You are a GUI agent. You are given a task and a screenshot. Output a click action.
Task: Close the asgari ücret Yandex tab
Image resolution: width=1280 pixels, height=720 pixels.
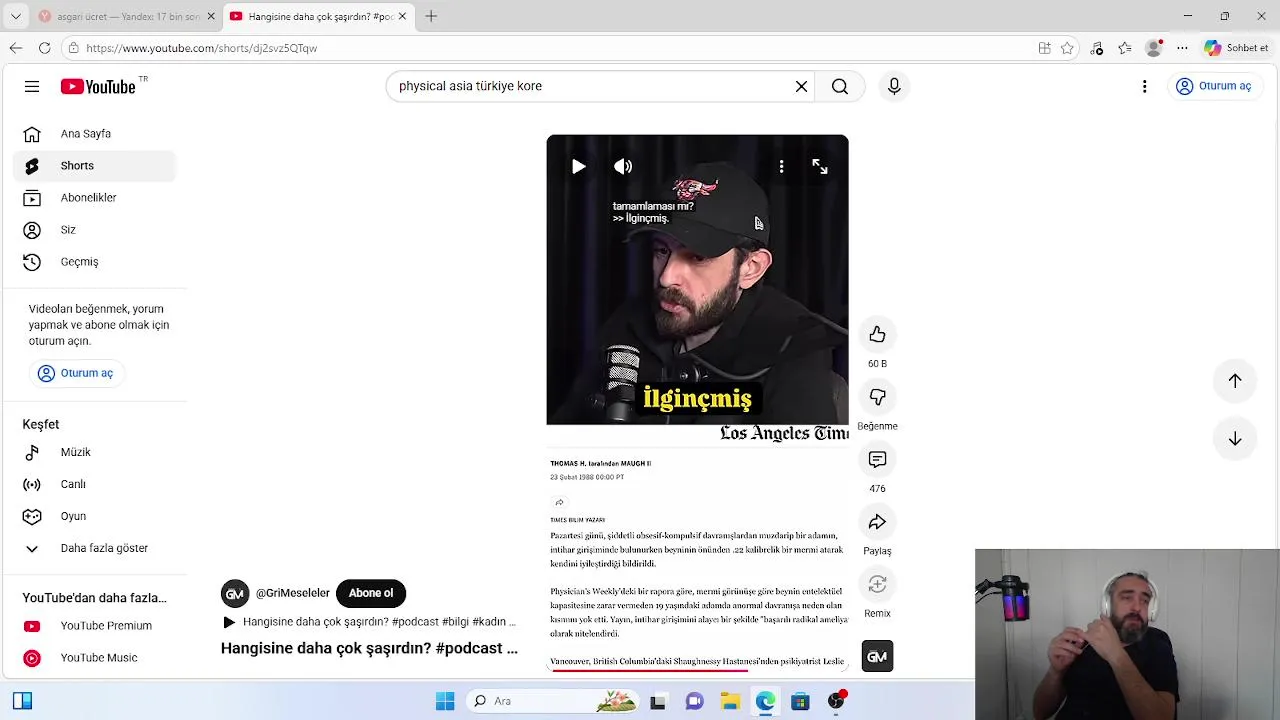pyautogui.click(x=211, y=17)
